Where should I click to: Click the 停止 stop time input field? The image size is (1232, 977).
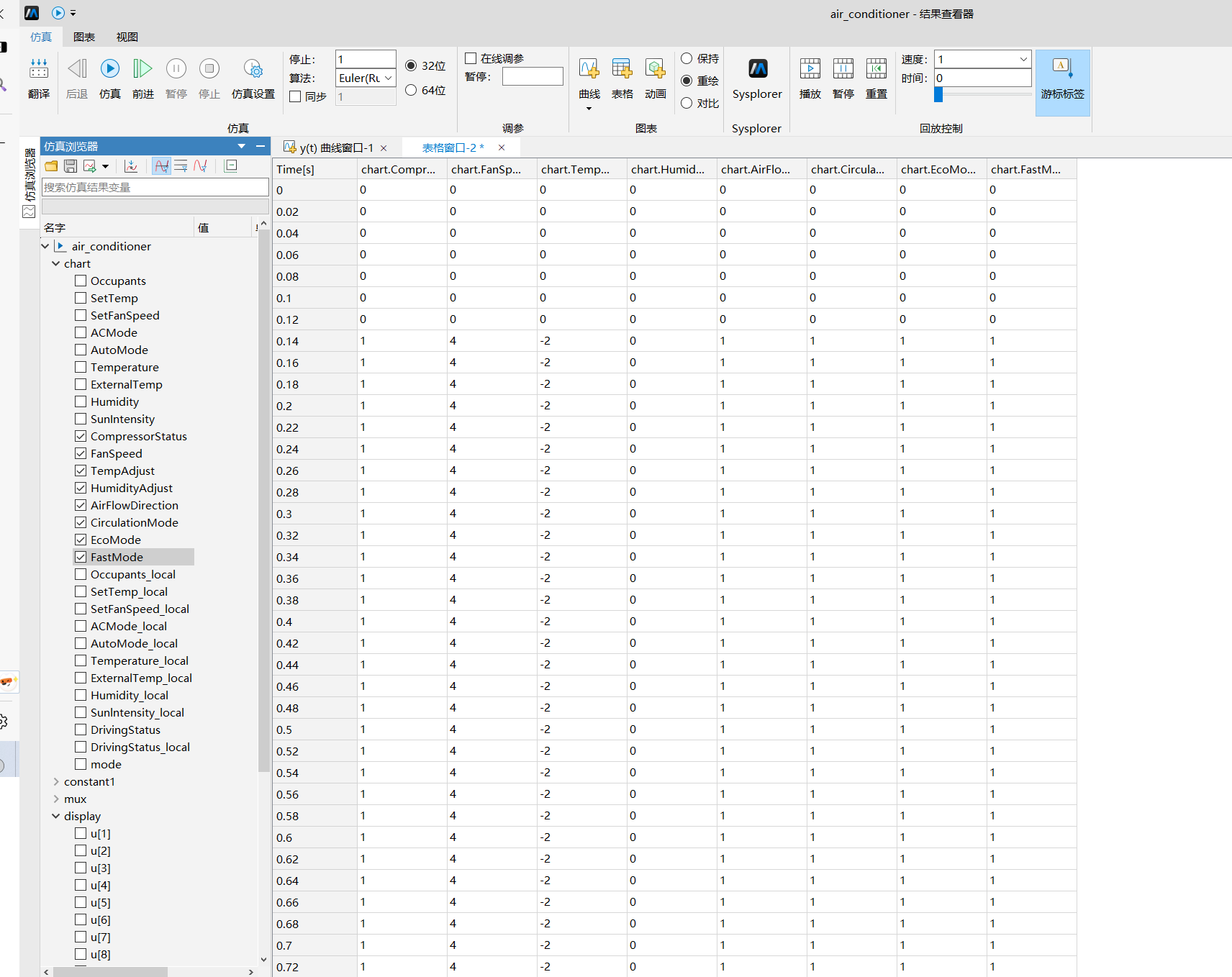(x=366, y=59)
